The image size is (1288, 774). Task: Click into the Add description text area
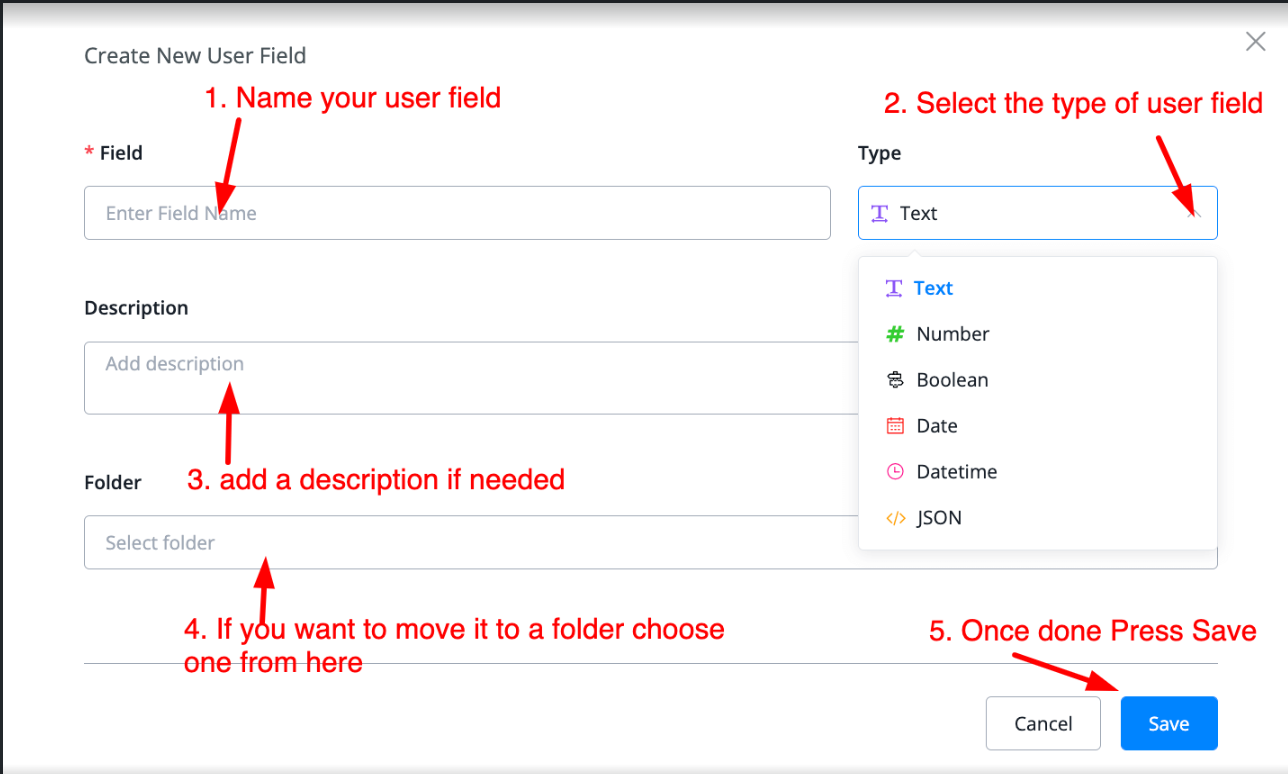[x=470, y=378]
